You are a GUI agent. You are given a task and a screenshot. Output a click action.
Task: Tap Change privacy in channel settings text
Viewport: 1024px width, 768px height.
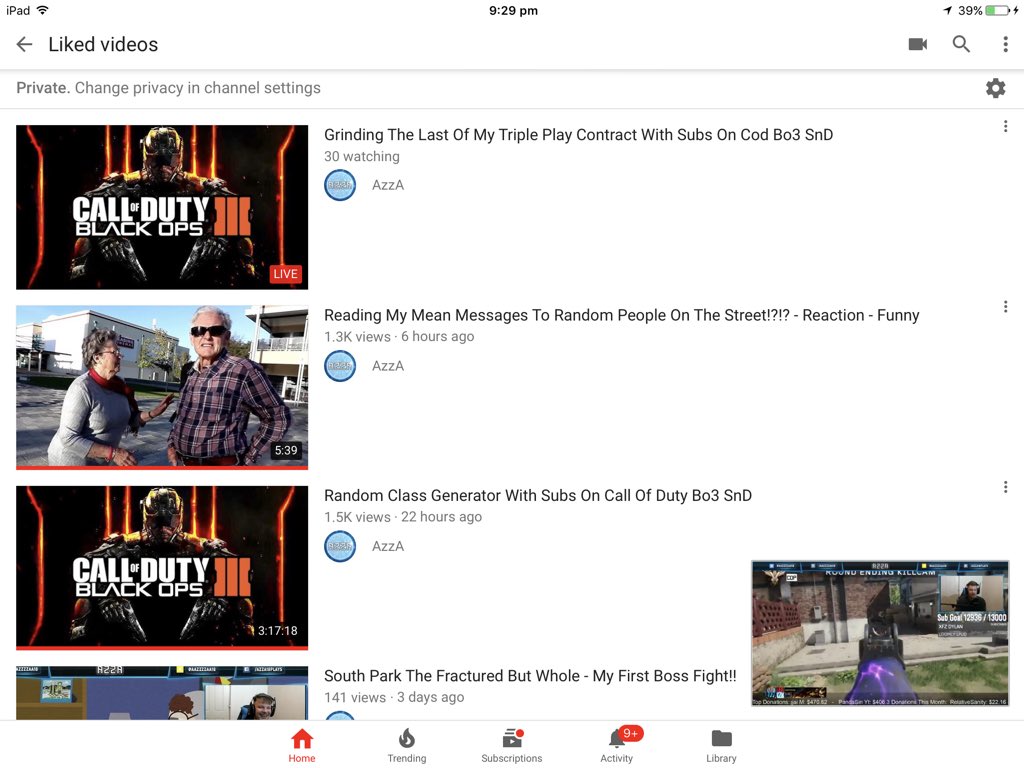[x=198, y=88]
